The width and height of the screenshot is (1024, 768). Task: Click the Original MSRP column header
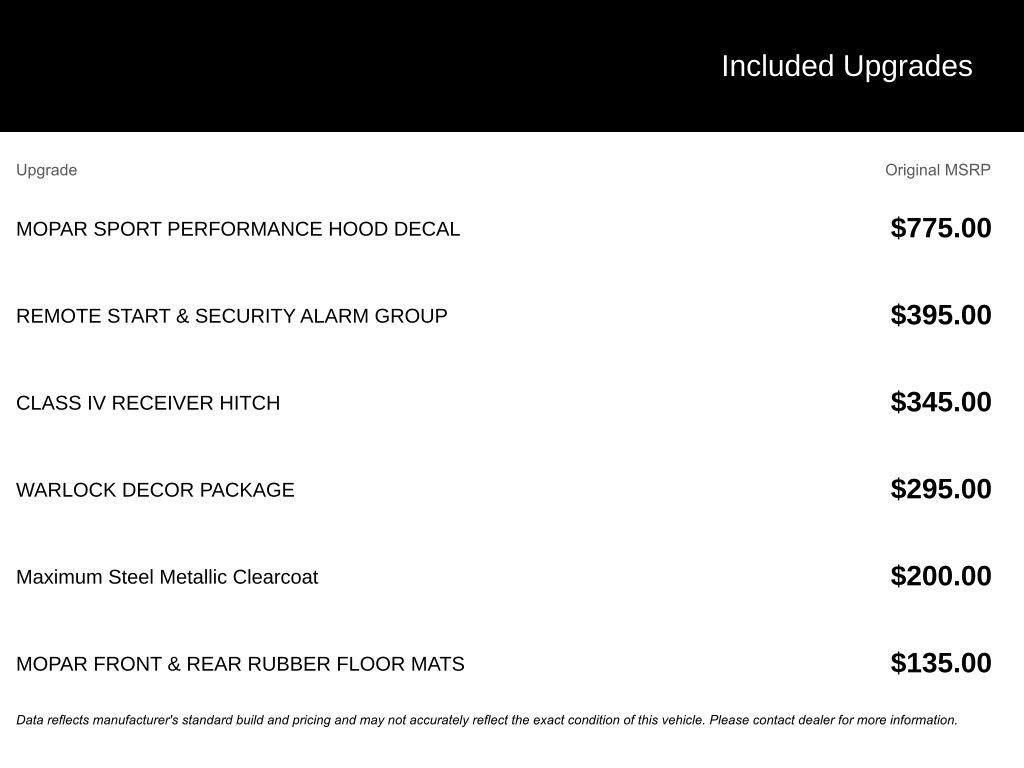937,170
